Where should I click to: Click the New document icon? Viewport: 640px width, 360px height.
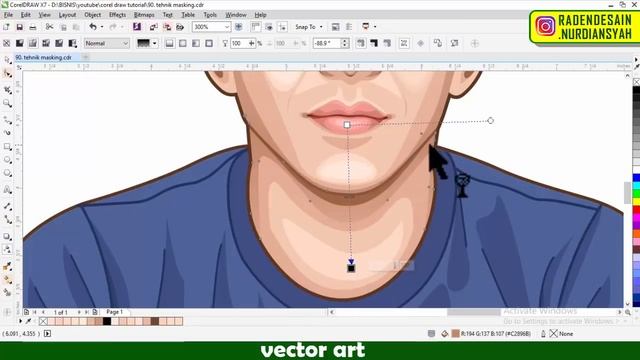point(7,27)
